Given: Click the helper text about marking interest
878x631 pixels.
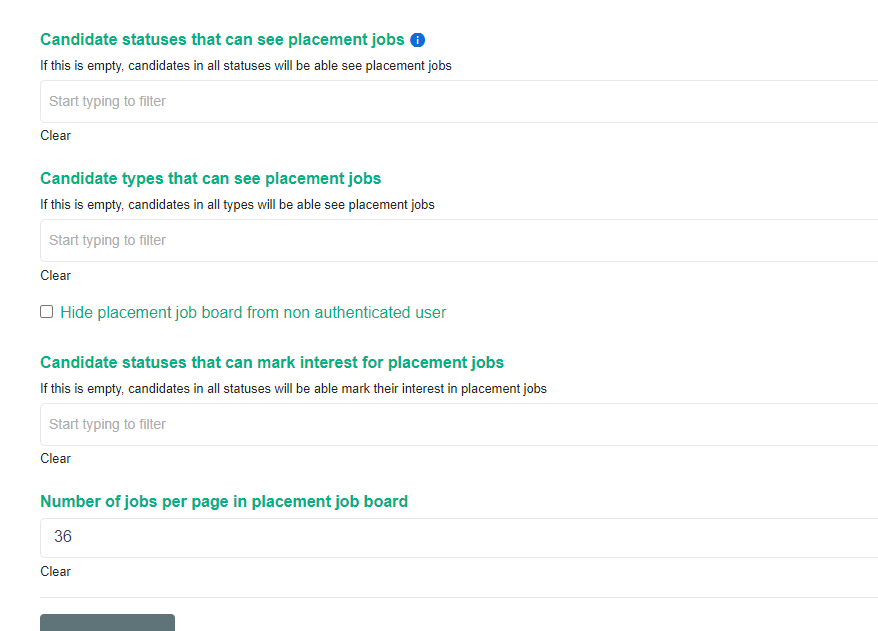Looking at the screenshot, I should click(x=293, y=388).
